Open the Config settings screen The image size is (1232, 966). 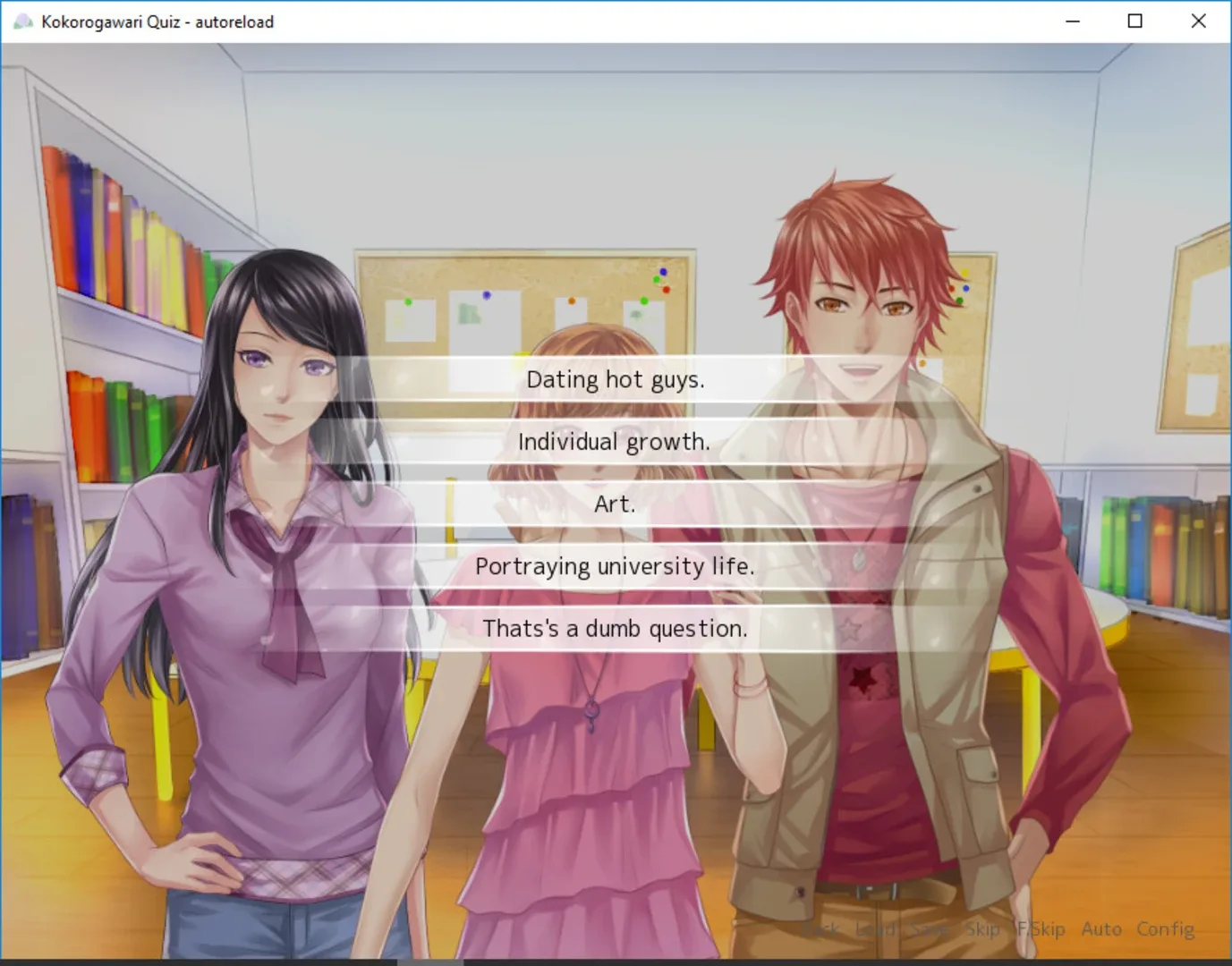coord(1165,929)
